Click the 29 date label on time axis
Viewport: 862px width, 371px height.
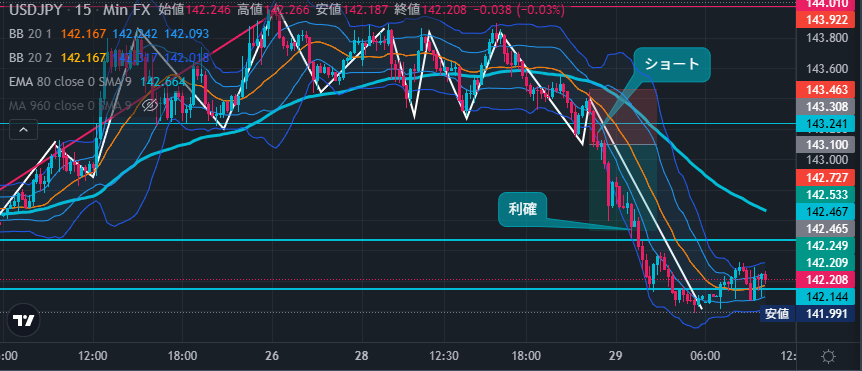coord(616,356)
